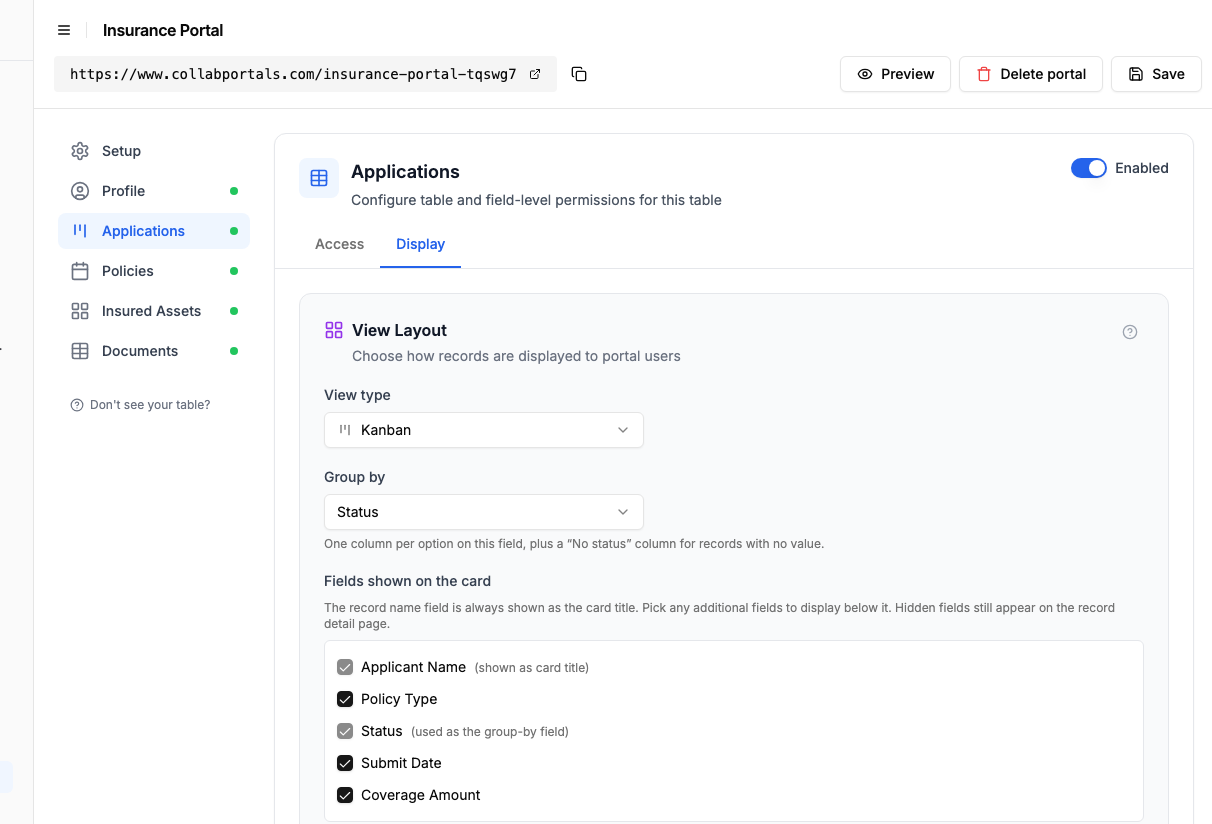Image resolution: width=1212 pixels, height=824 pixels.
Task: Open Documents in the sidebar
Action: coord(154,351)
